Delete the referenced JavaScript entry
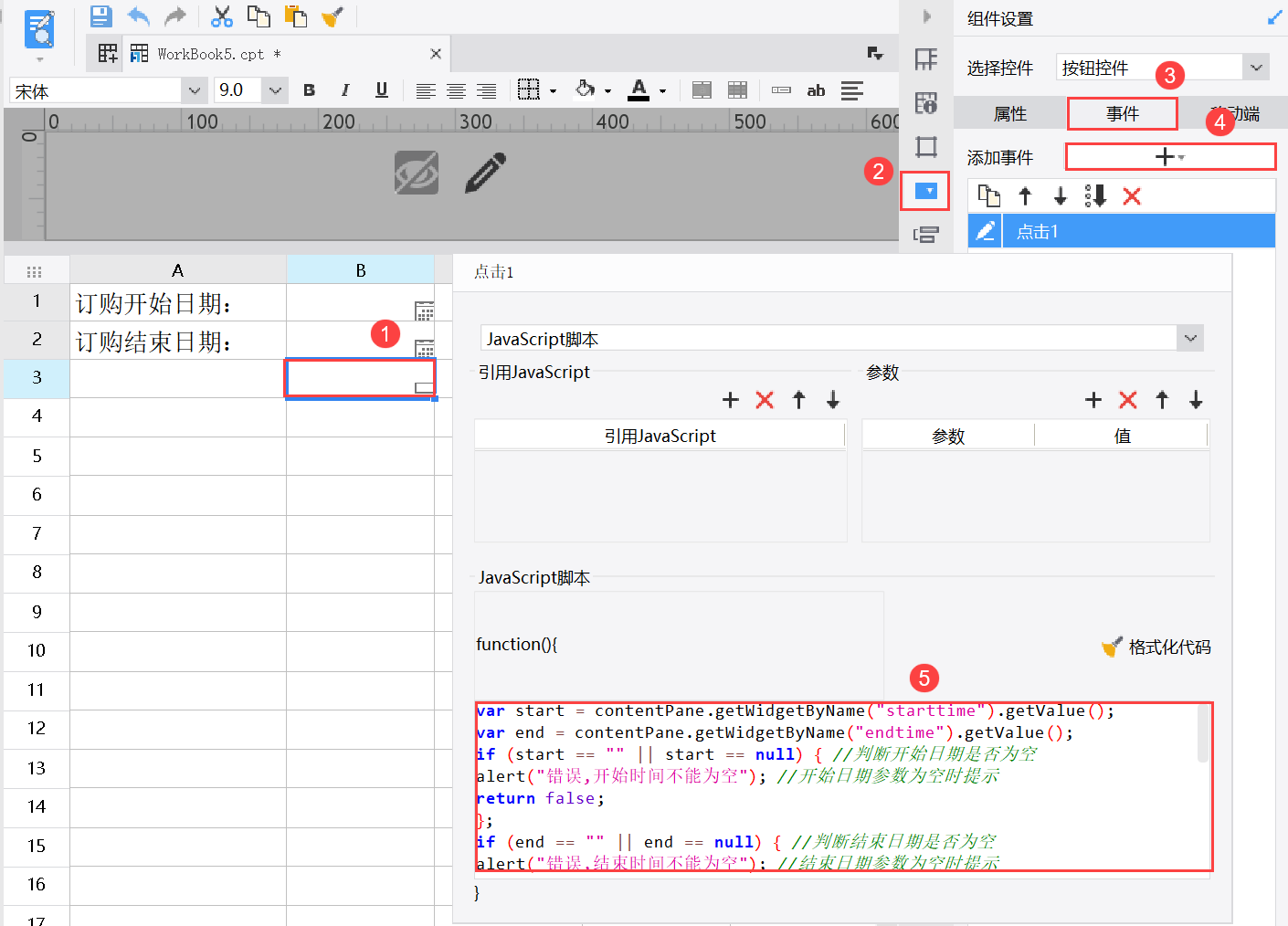Screen dimensions: 1288x926 [x=765, y=399]
